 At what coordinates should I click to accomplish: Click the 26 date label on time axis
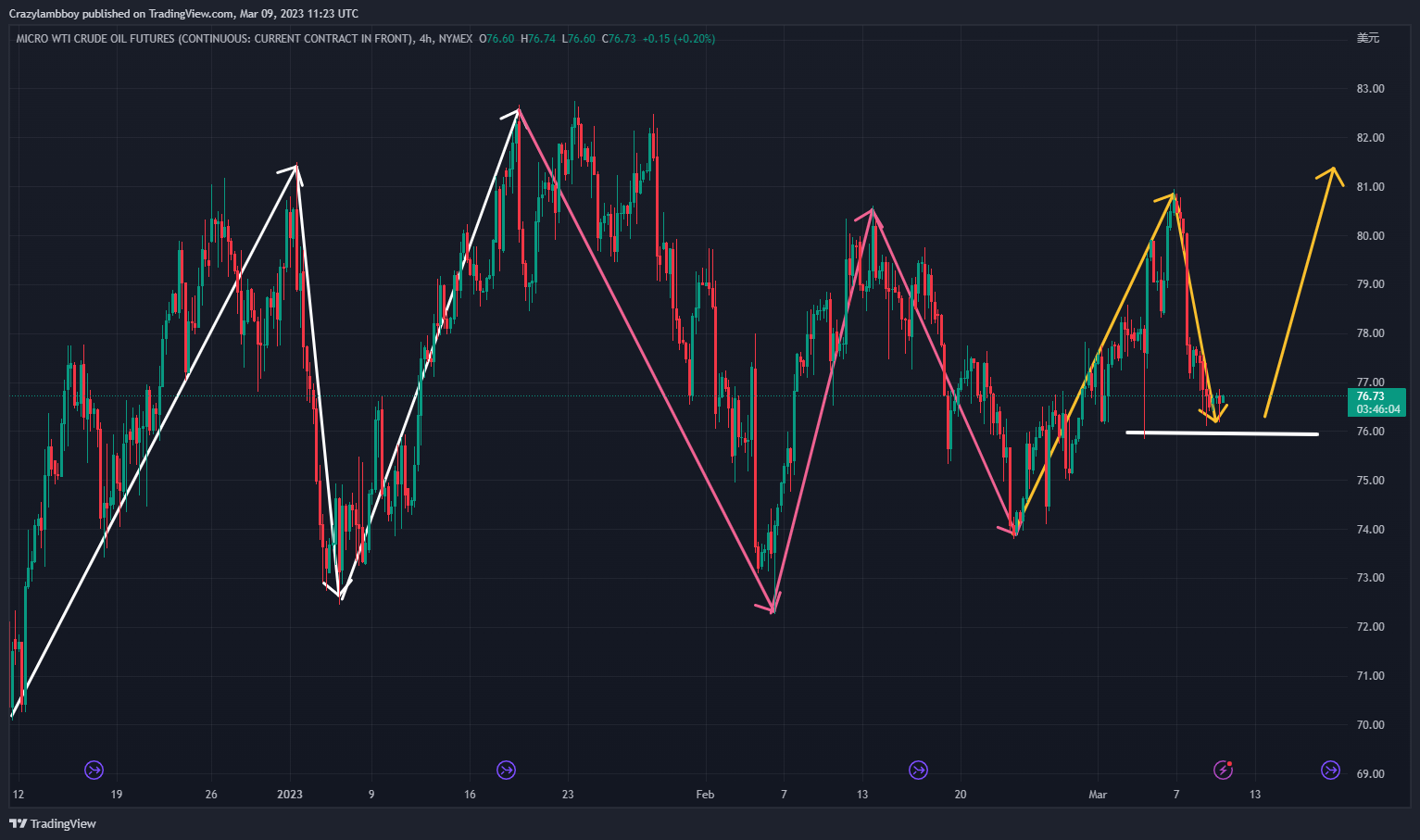point(211,795)
